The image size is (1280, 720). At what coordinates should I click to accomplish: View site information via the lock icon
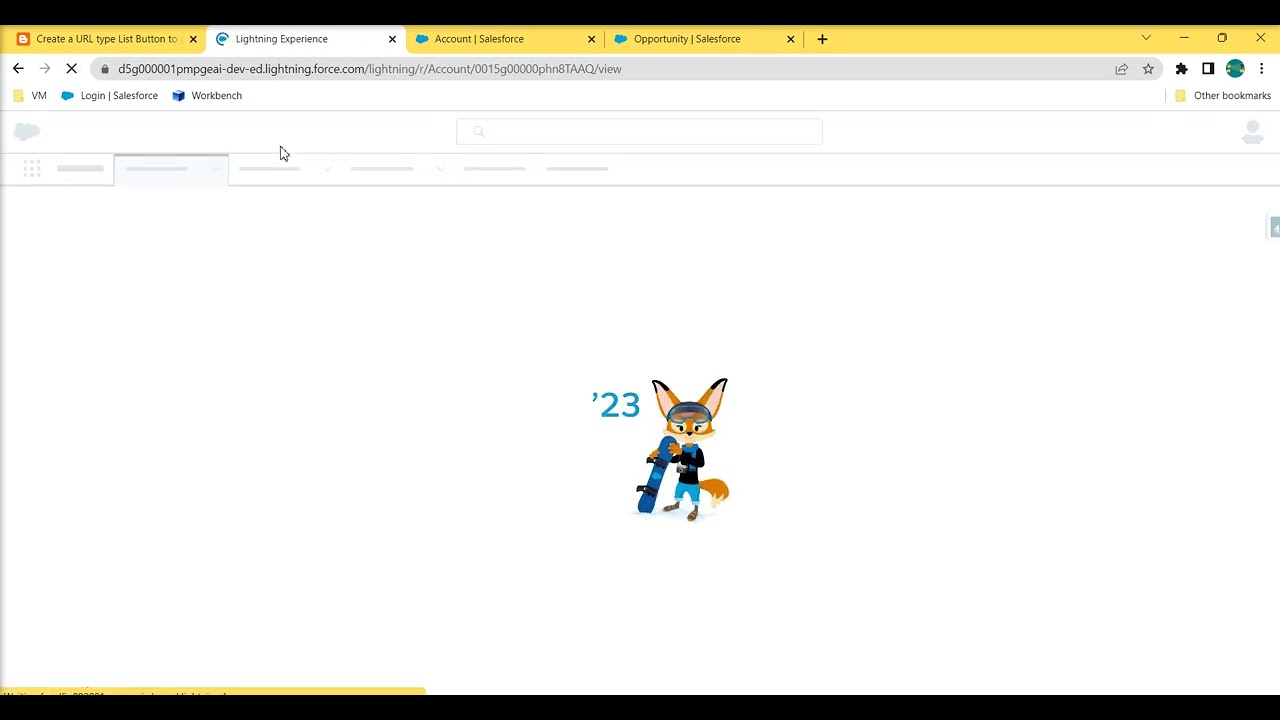point(105,69)
